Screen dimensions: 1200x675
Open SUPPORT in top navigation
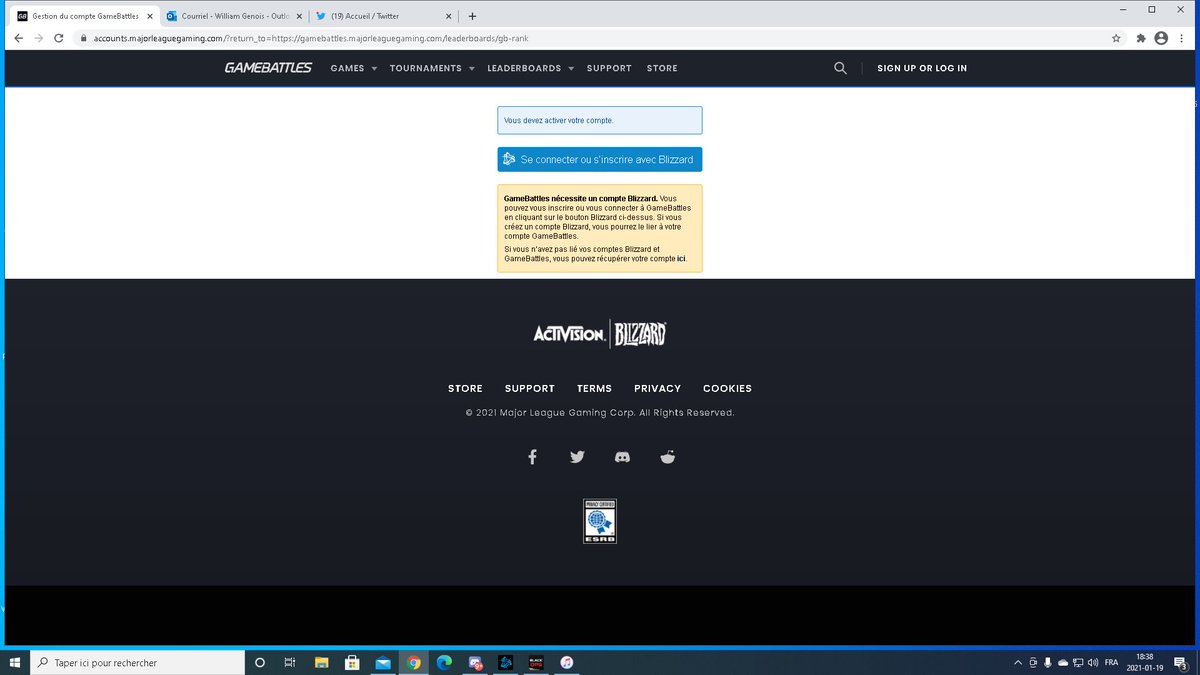(x=609, y=68)
